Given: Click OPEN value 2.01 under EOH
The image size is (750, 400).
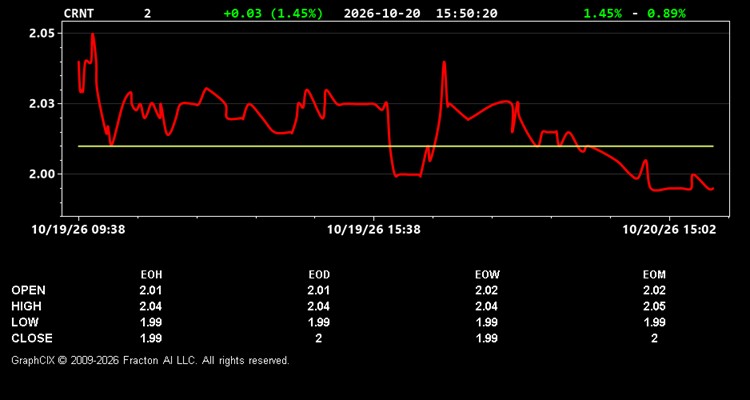Looking at the screenshot, I should click(x=151, y=290).
